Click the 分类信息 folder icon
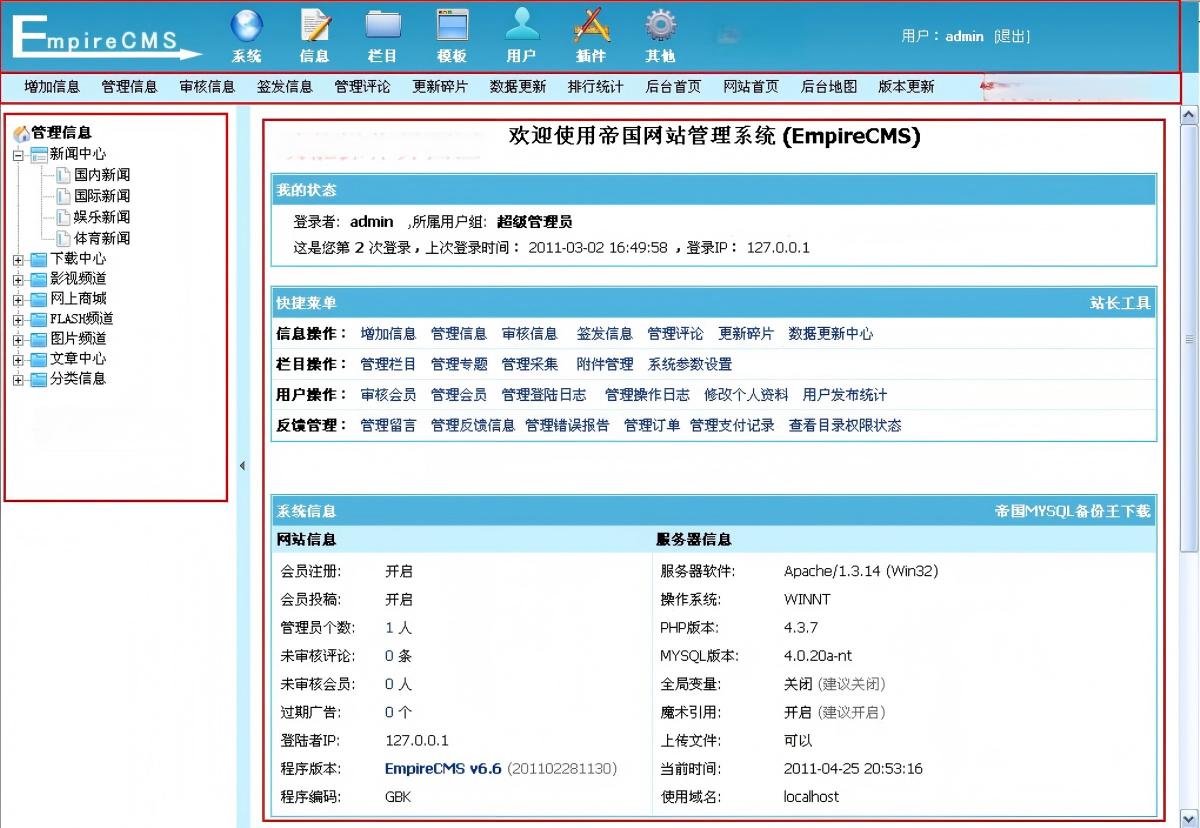The width and height of the screenshot is (1200, 828). click(x=39, y=379)
